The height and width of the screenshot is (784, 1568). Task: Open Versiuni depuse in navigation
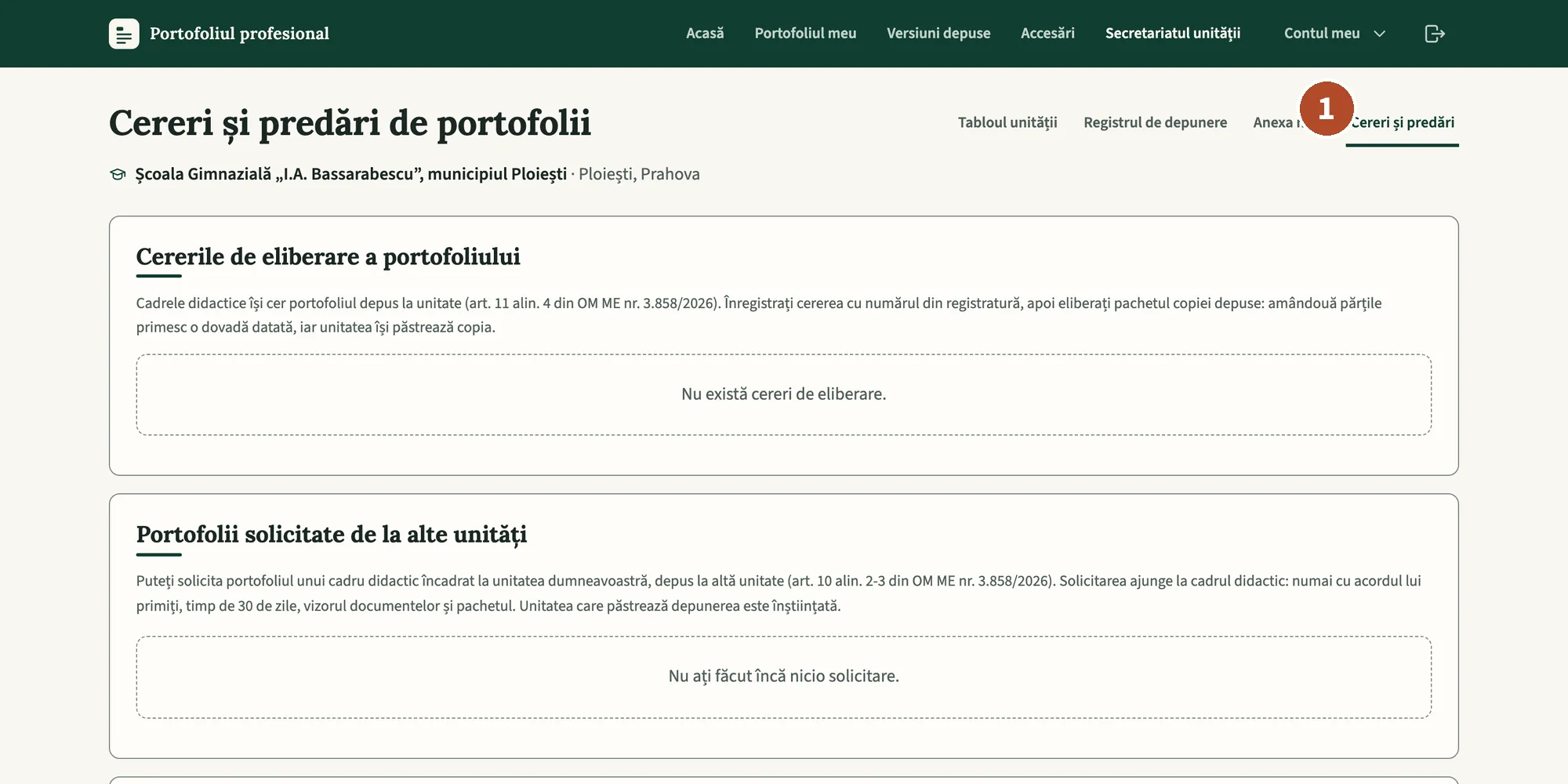coord(938,34)
